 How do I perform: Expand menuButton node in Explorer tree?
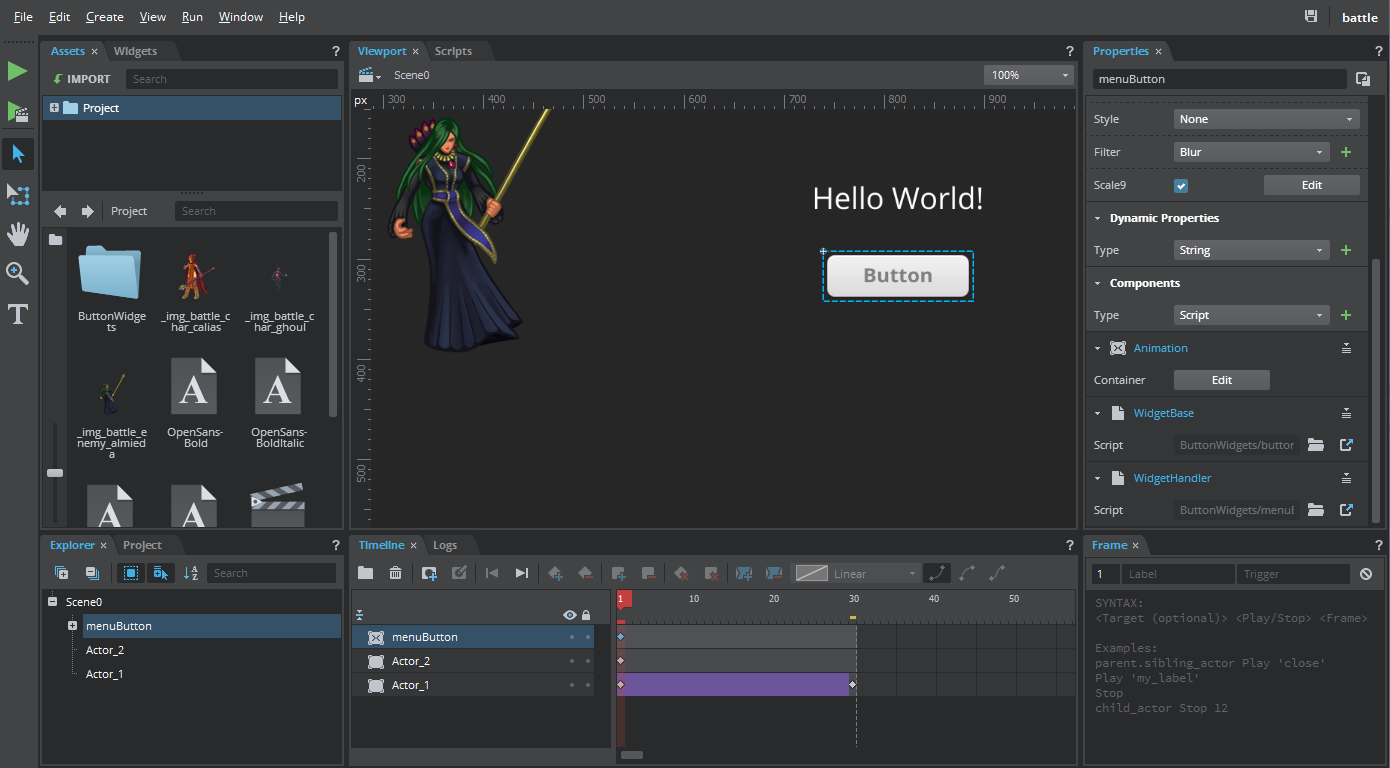(x=73, y=626)
